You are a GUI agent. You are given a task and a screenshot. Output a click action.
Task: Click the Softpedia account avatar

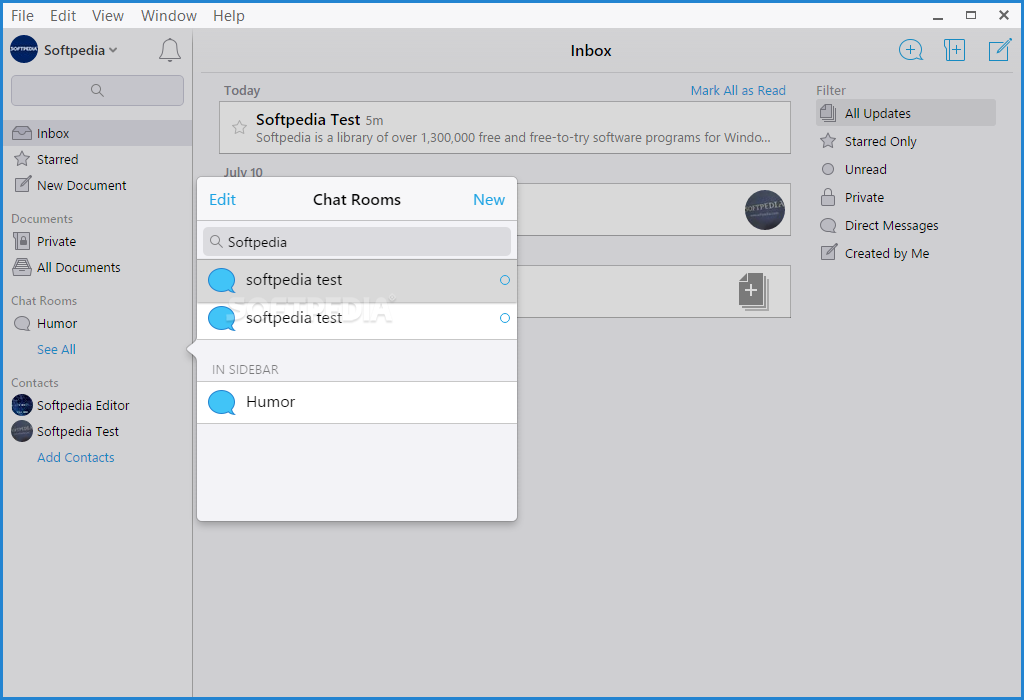click(24, 50)
